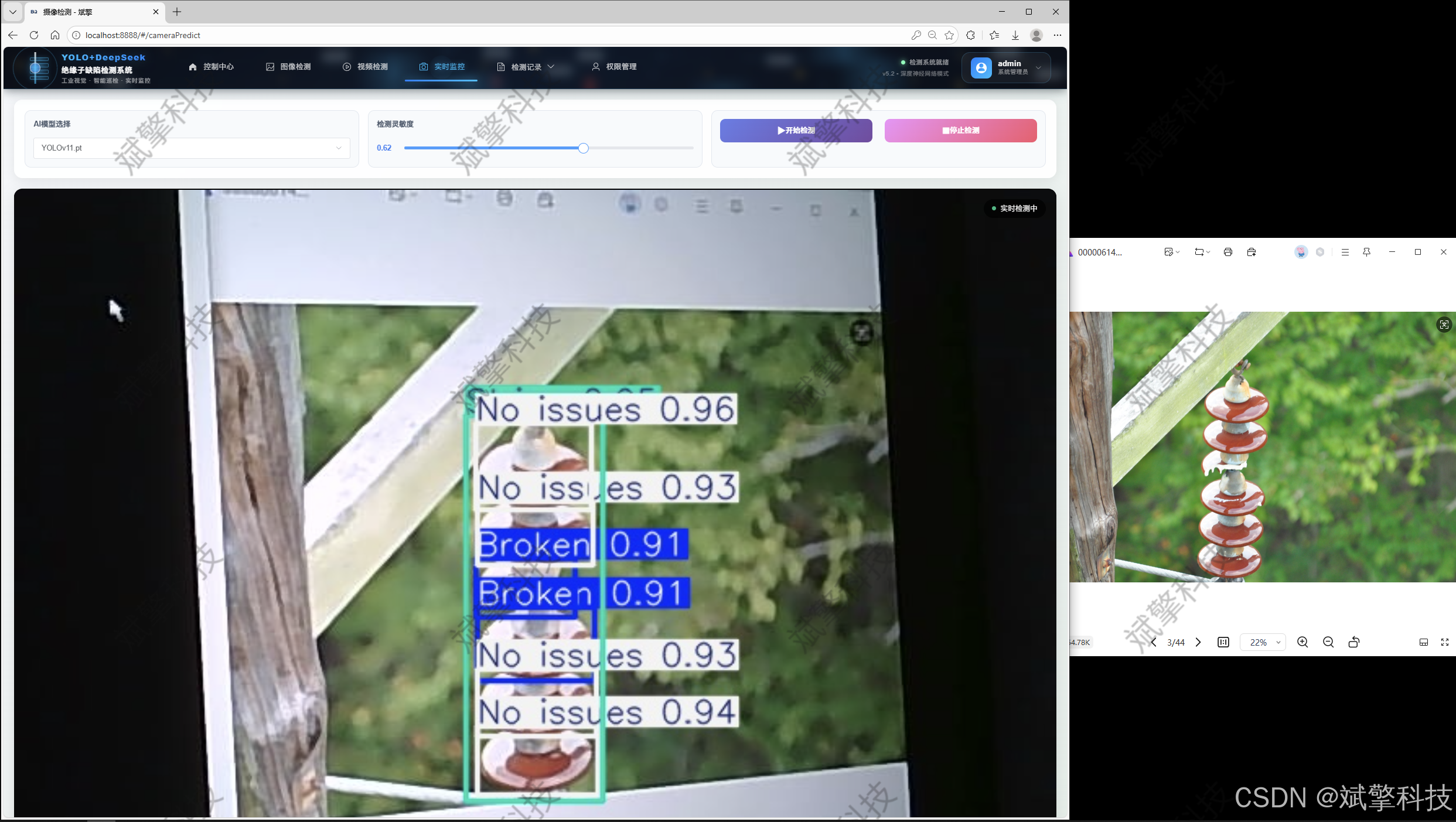
Task: Click the zoom in magnifier icon
Action: click(x=1302, y=642)
